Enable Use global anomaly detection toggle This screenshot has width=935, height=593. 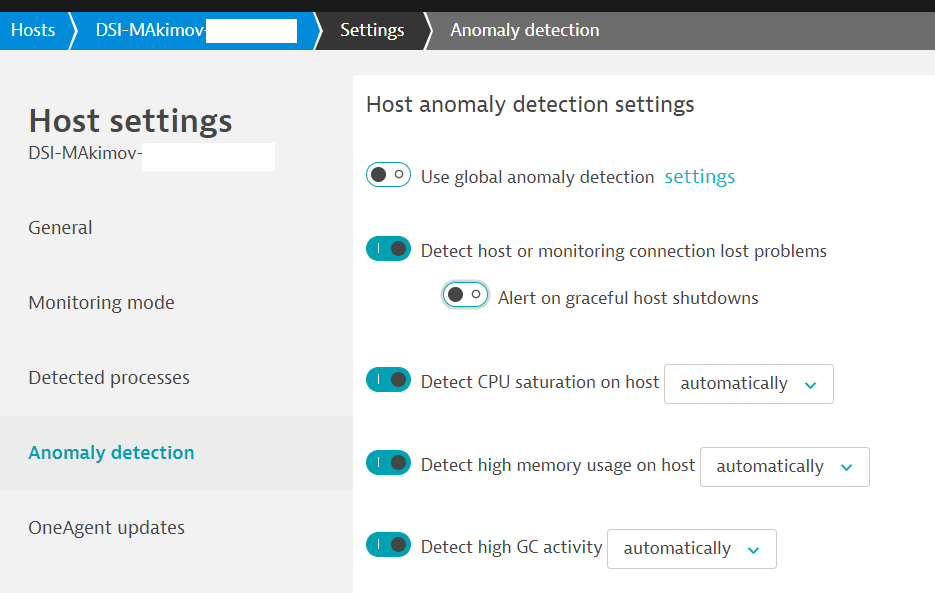388,176
